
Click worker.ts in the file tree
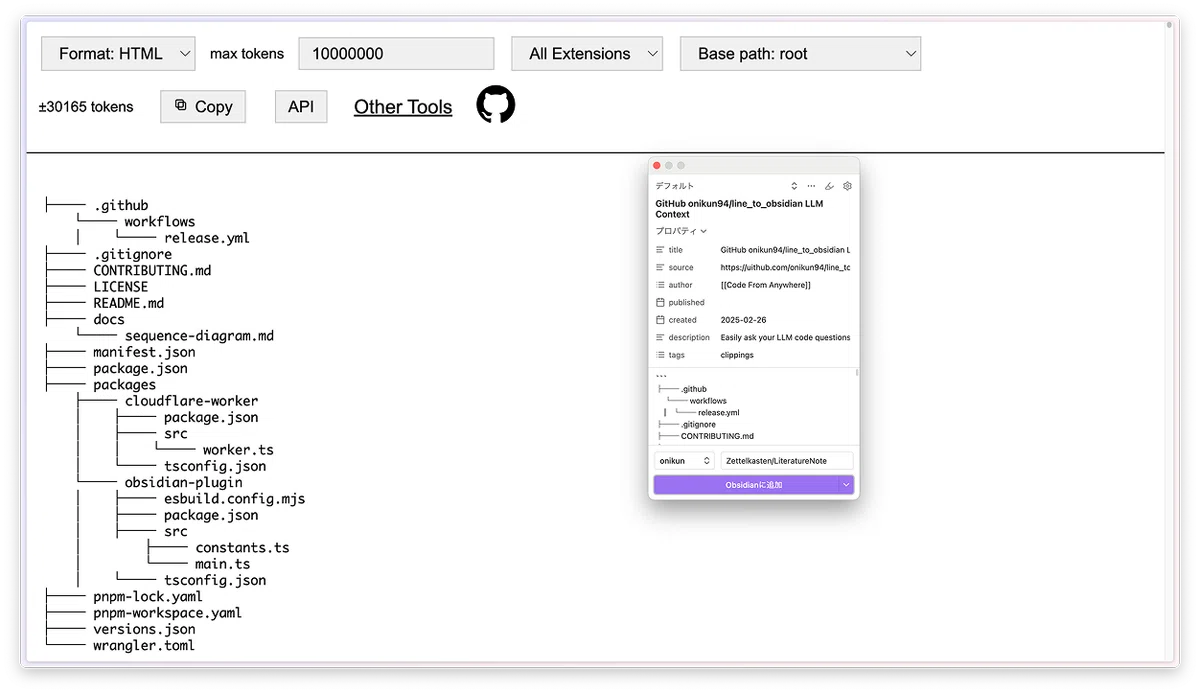[239, 450]
